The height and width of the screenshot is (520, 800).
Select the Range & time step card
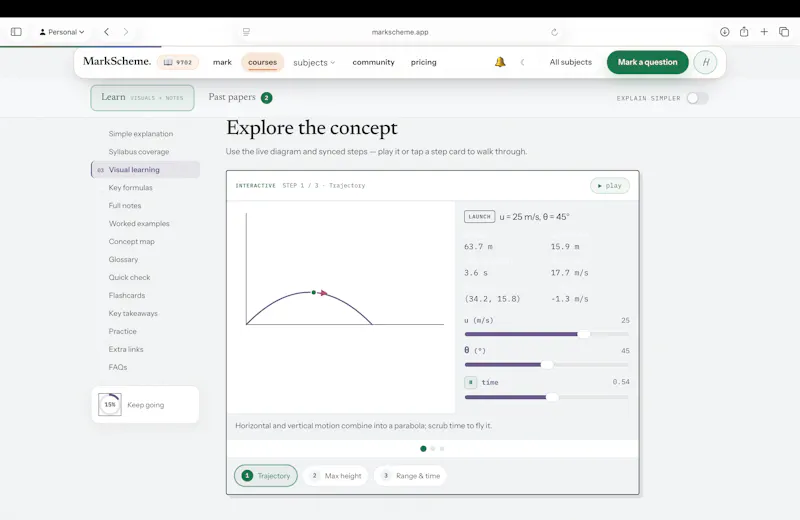pyautogui.click(x=410, y=476)
